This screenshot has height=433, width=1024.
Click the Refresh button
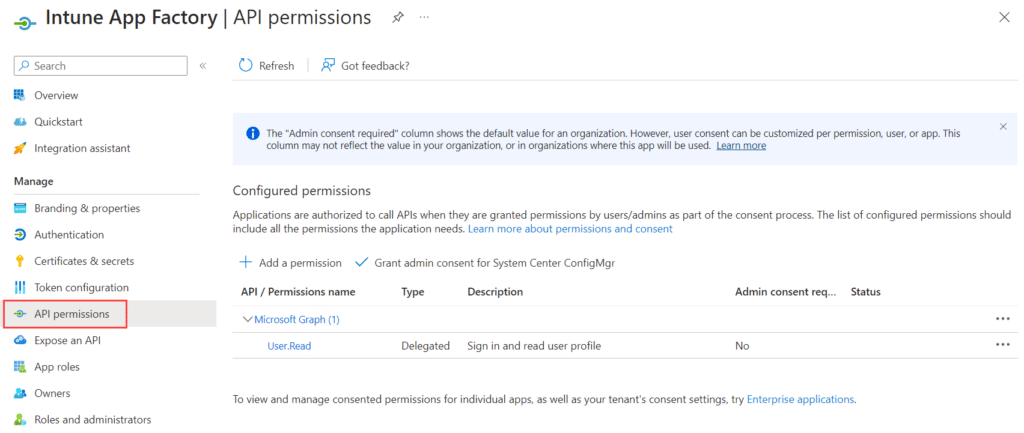click(266, 65)
